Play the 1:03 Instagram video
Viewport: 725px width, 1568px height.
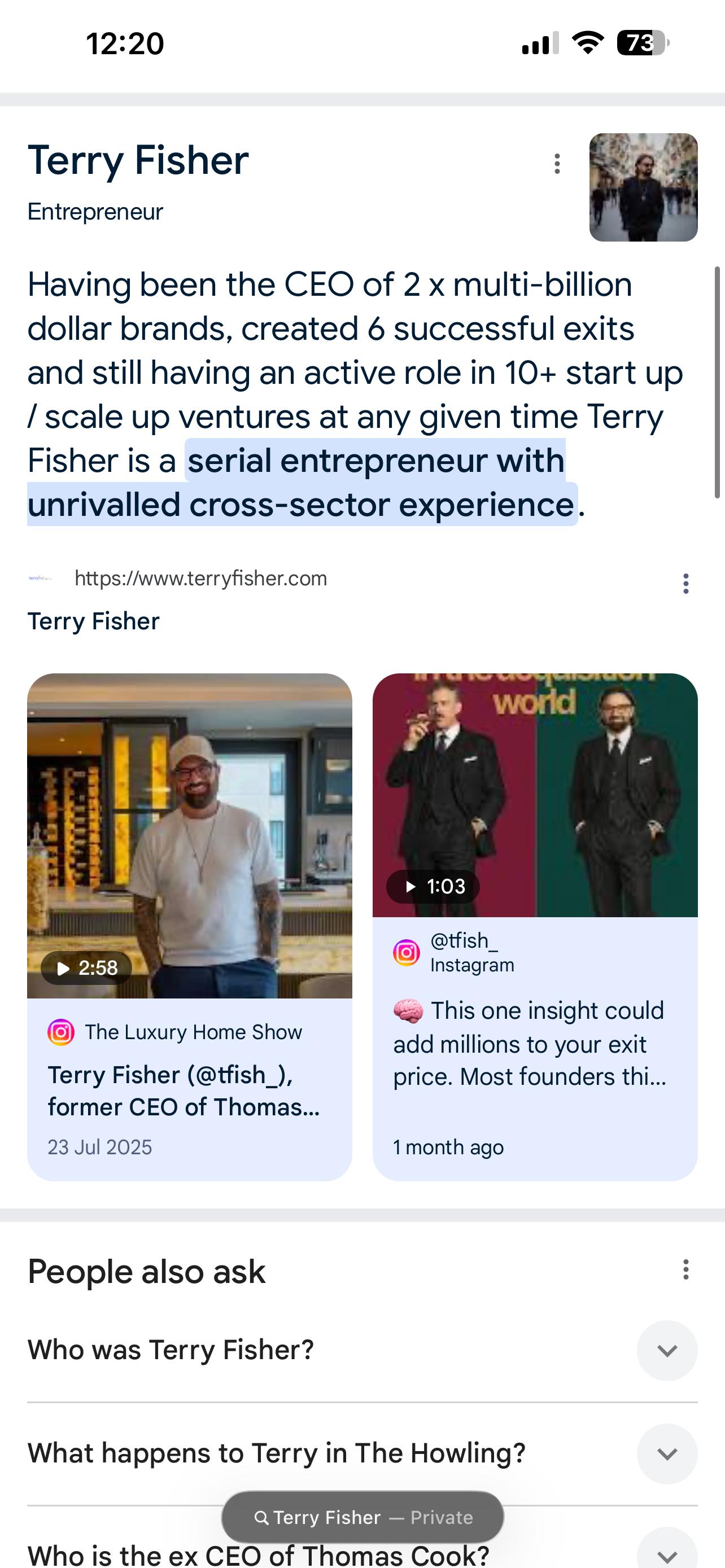433,886
